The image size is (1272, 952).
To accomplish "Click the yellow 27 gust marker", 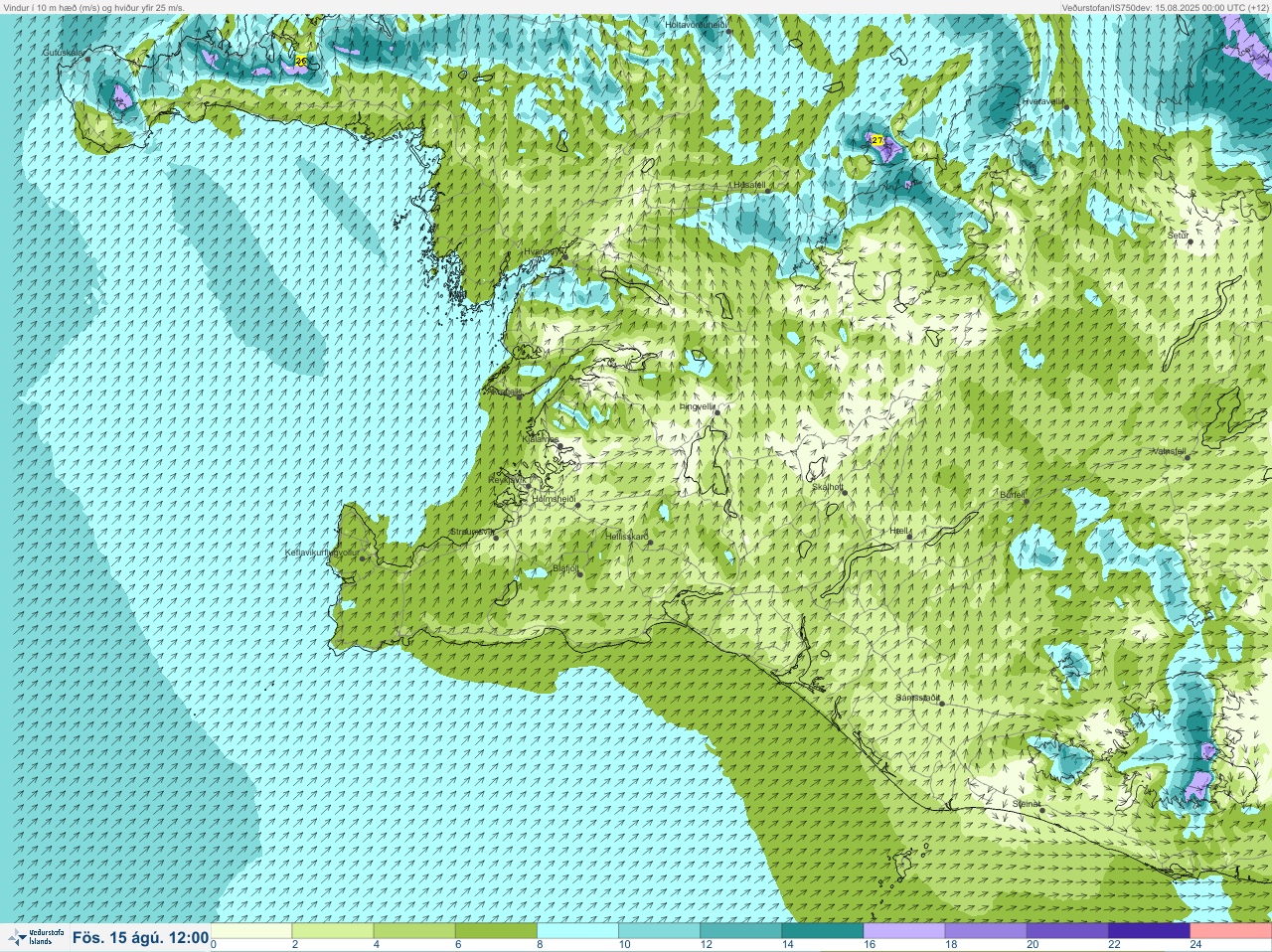I will (876, 141).
